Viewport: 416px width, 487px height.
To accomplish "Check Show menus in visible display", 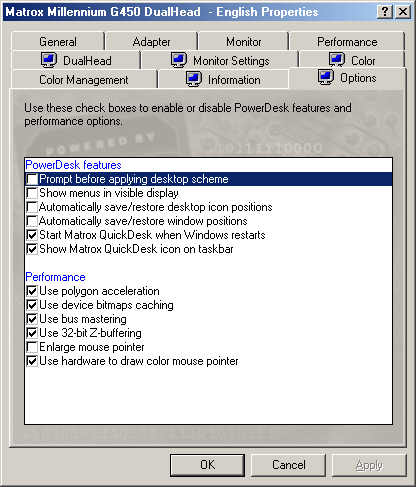I will coord(32,193).
